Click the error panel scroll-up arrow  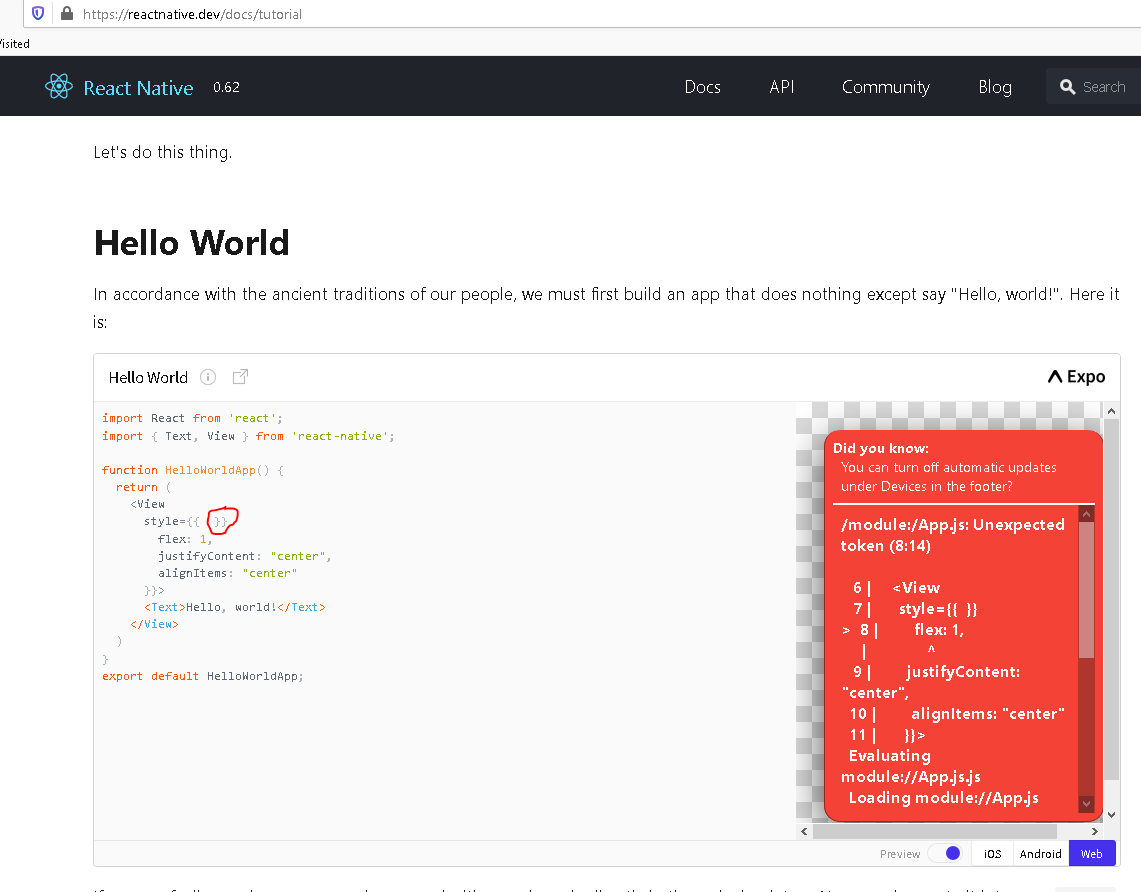pos(1086,514)
